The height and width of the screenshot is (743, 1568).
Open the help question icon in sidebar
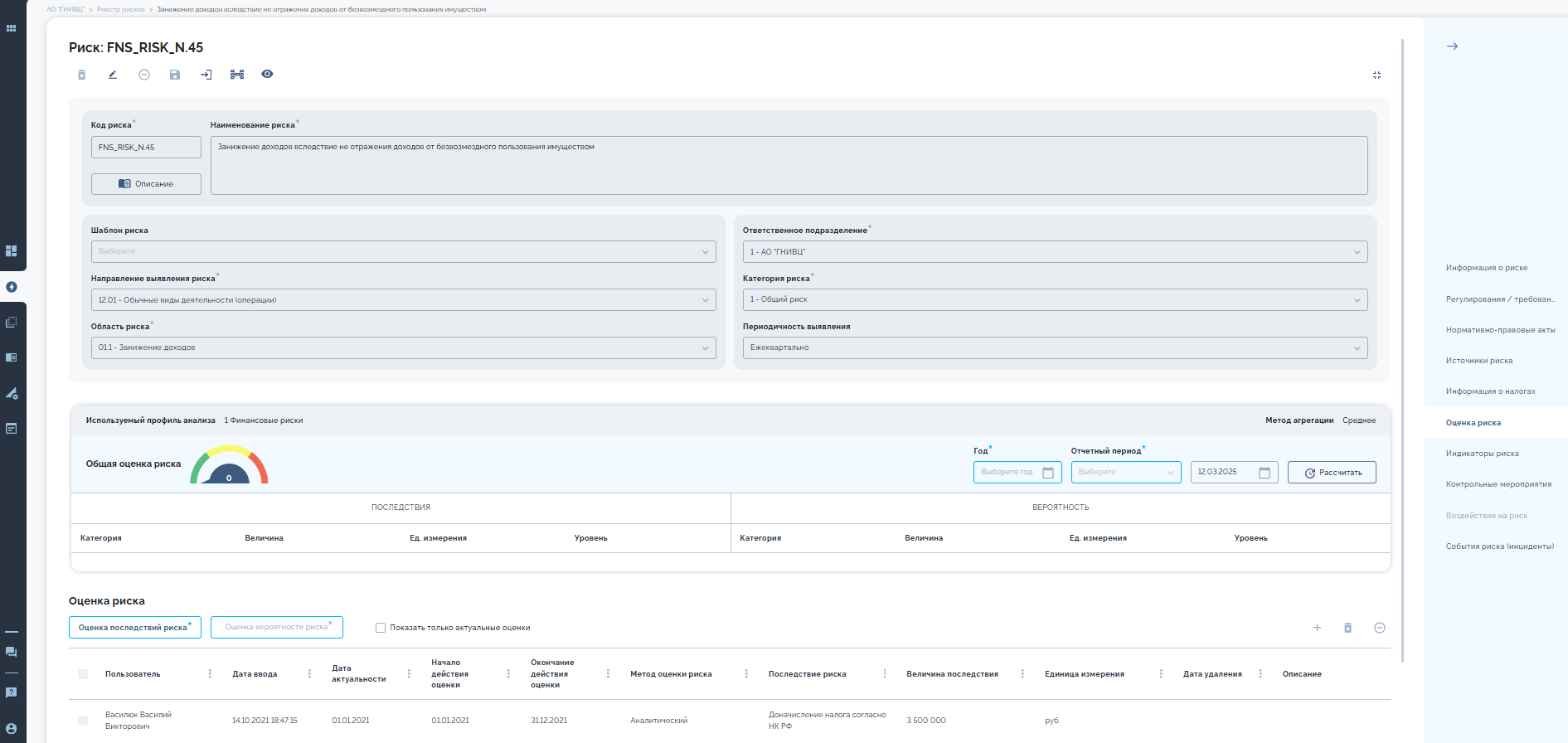tap(11, 692)
